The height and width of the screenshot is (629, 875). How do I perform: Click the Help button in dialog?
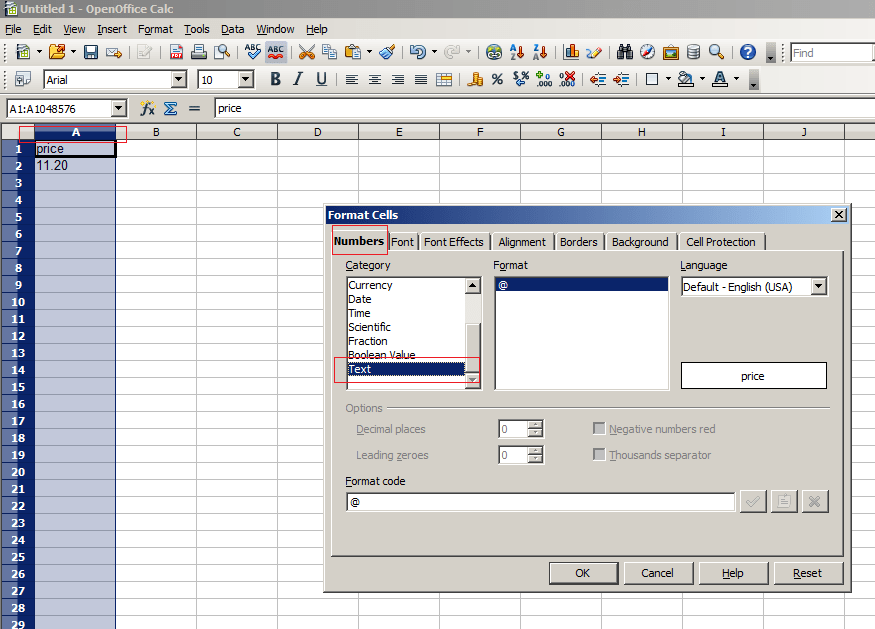pos(733,573)
